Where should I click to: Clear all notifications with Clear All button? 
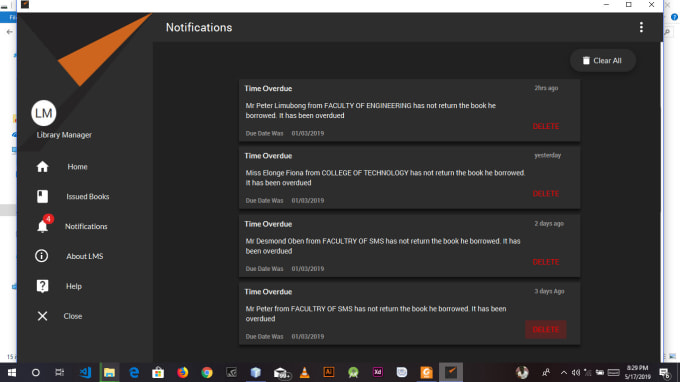pyautogui.click(x=602, y=61)
